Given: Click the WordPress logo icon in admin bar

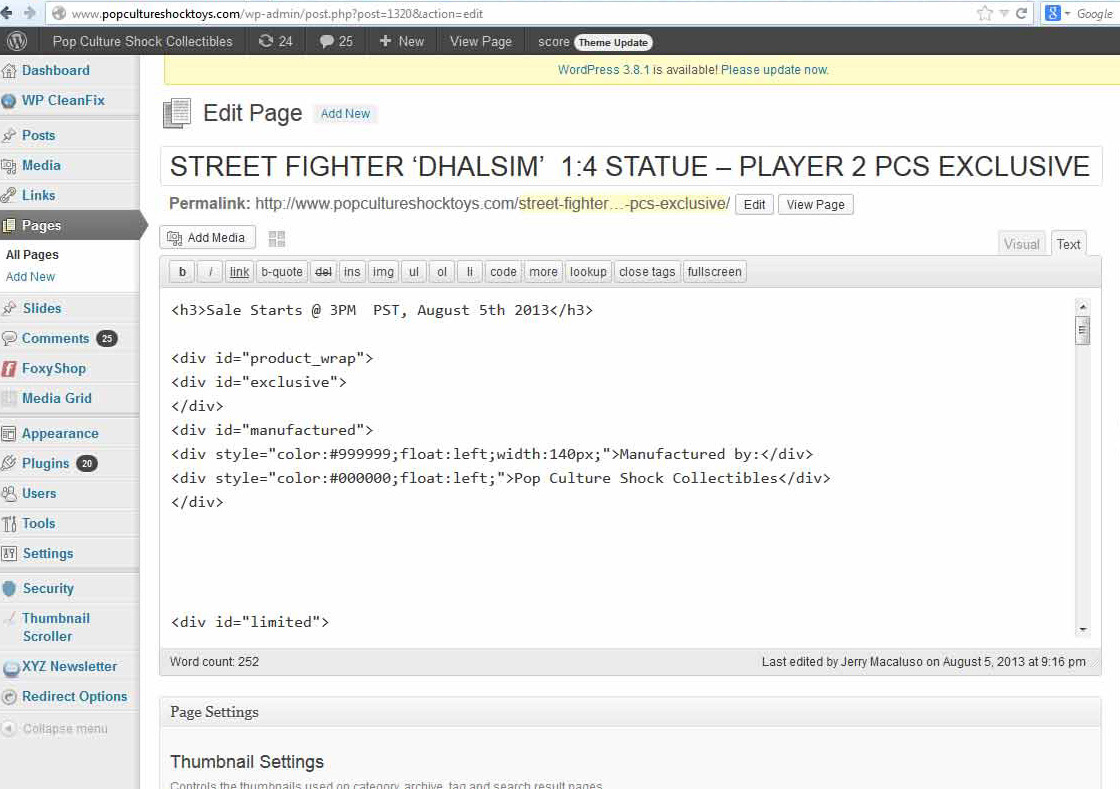Looking at the screenshot, I should [17, 41].
